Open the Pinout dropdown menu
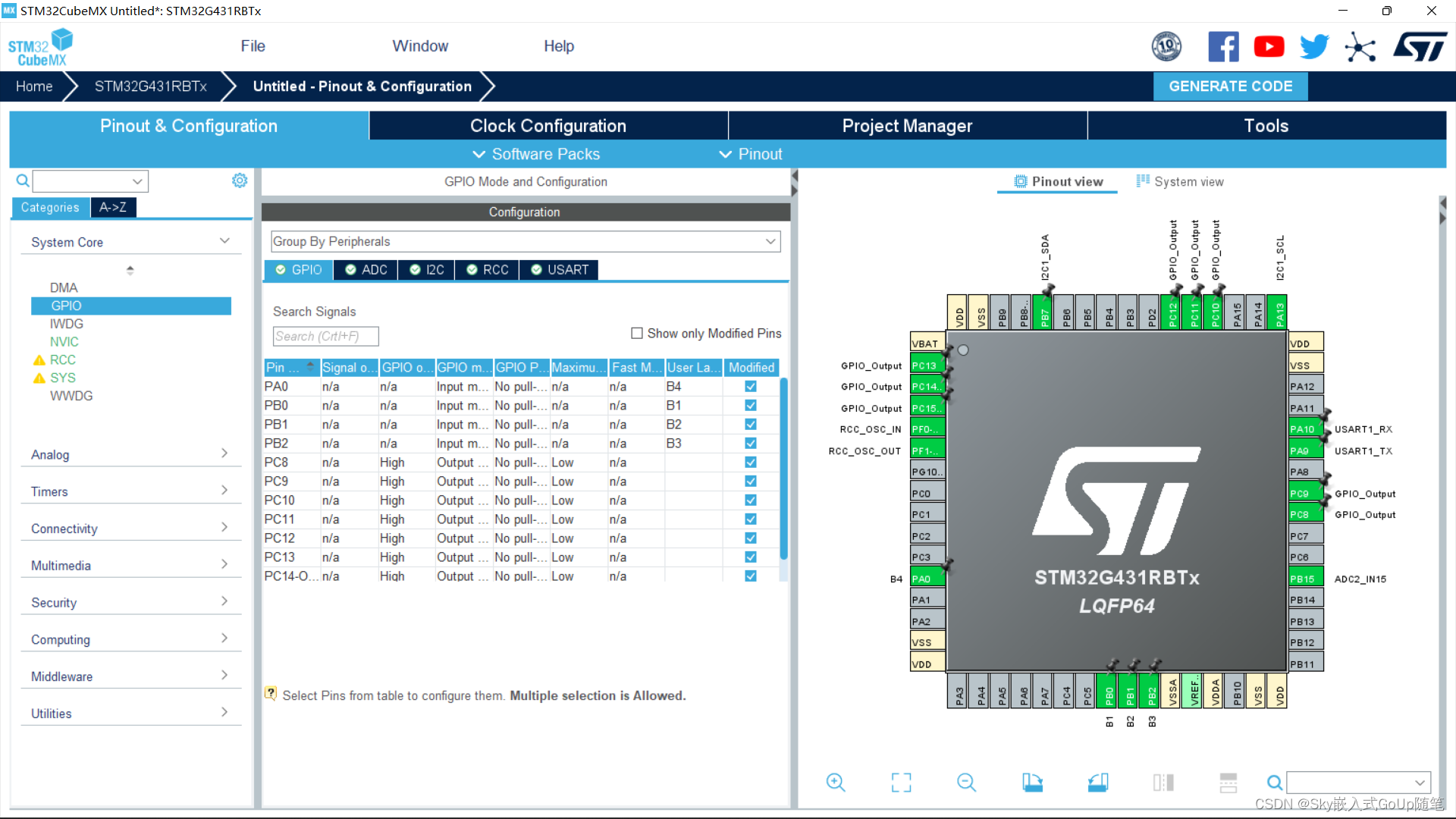1456x819 pixels. [x=751, y=154]
